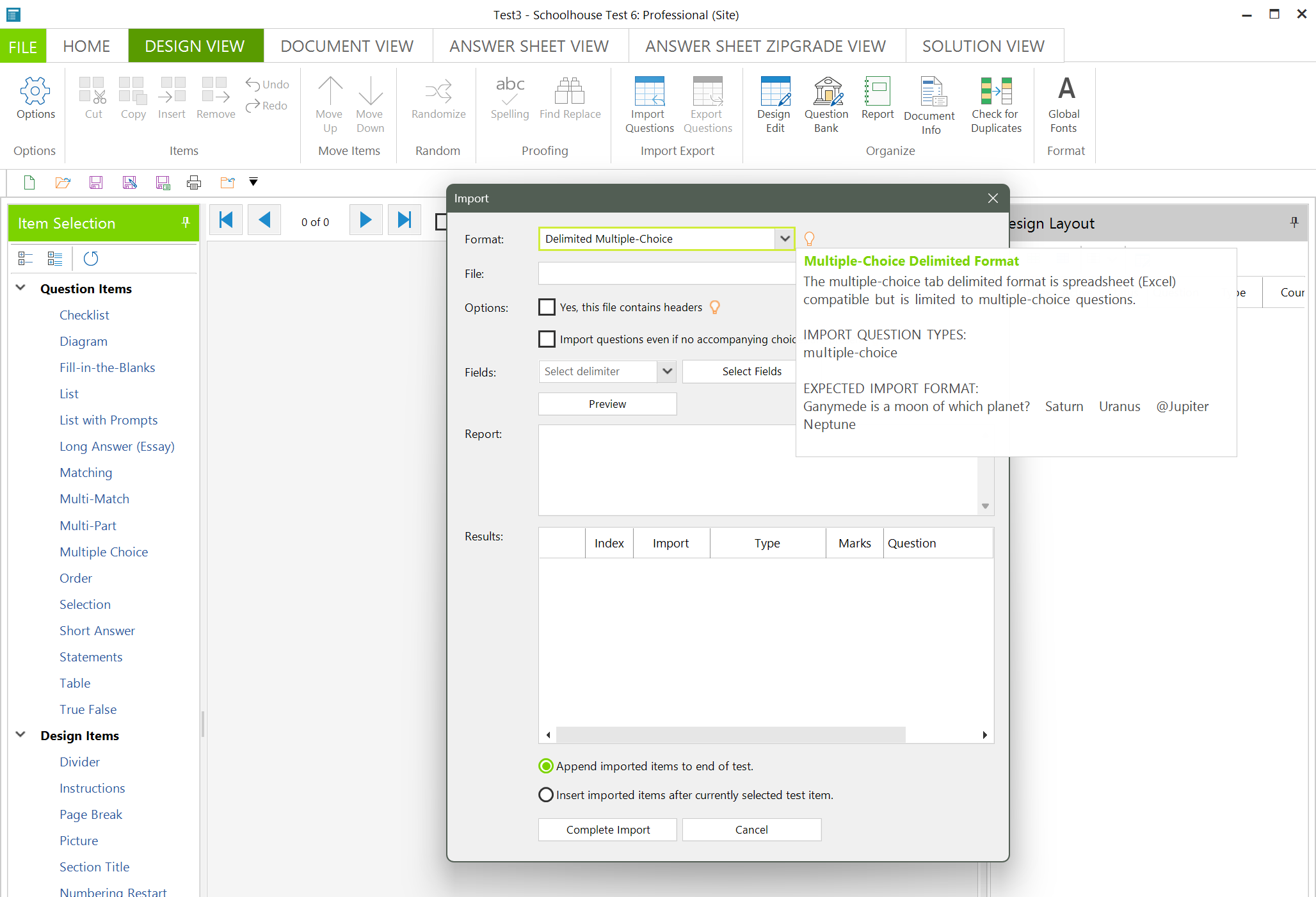The image size is (1316, 897).
Task: Open the Select delimiter dropdown
Action: click(x=667, y=371)
